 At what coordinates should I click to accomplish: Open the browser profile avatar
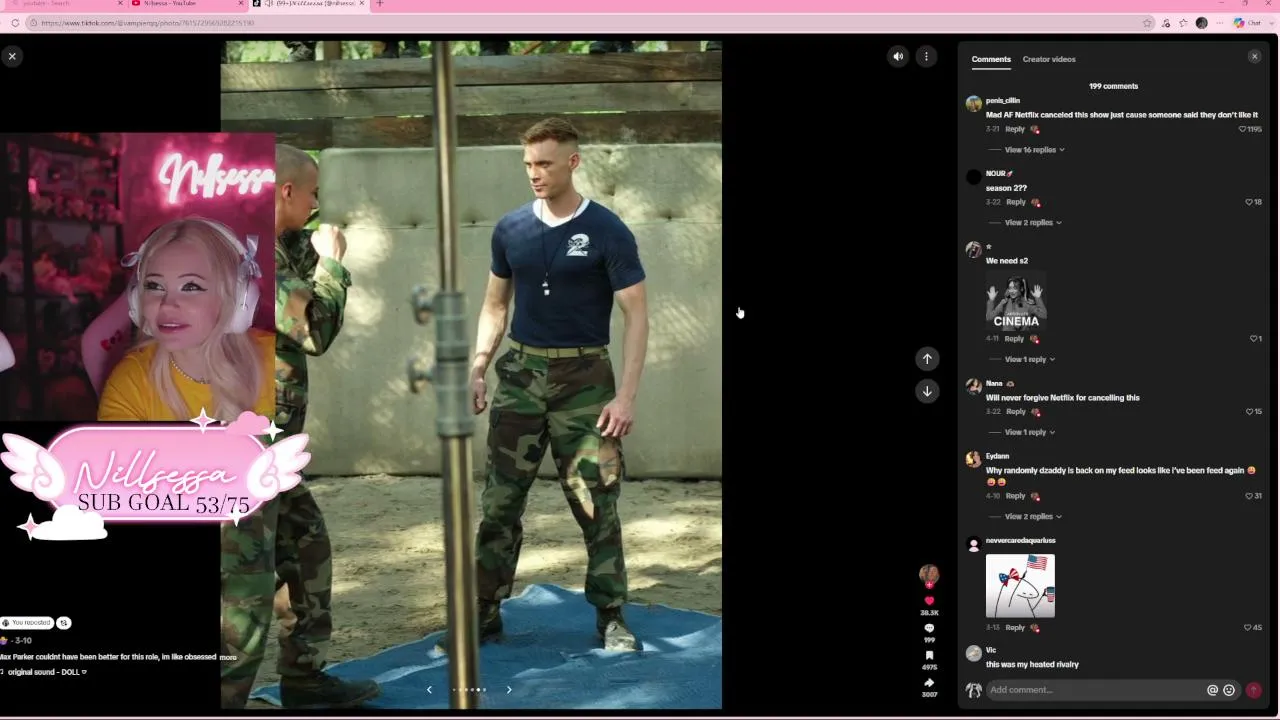(x=1201, y=23)
